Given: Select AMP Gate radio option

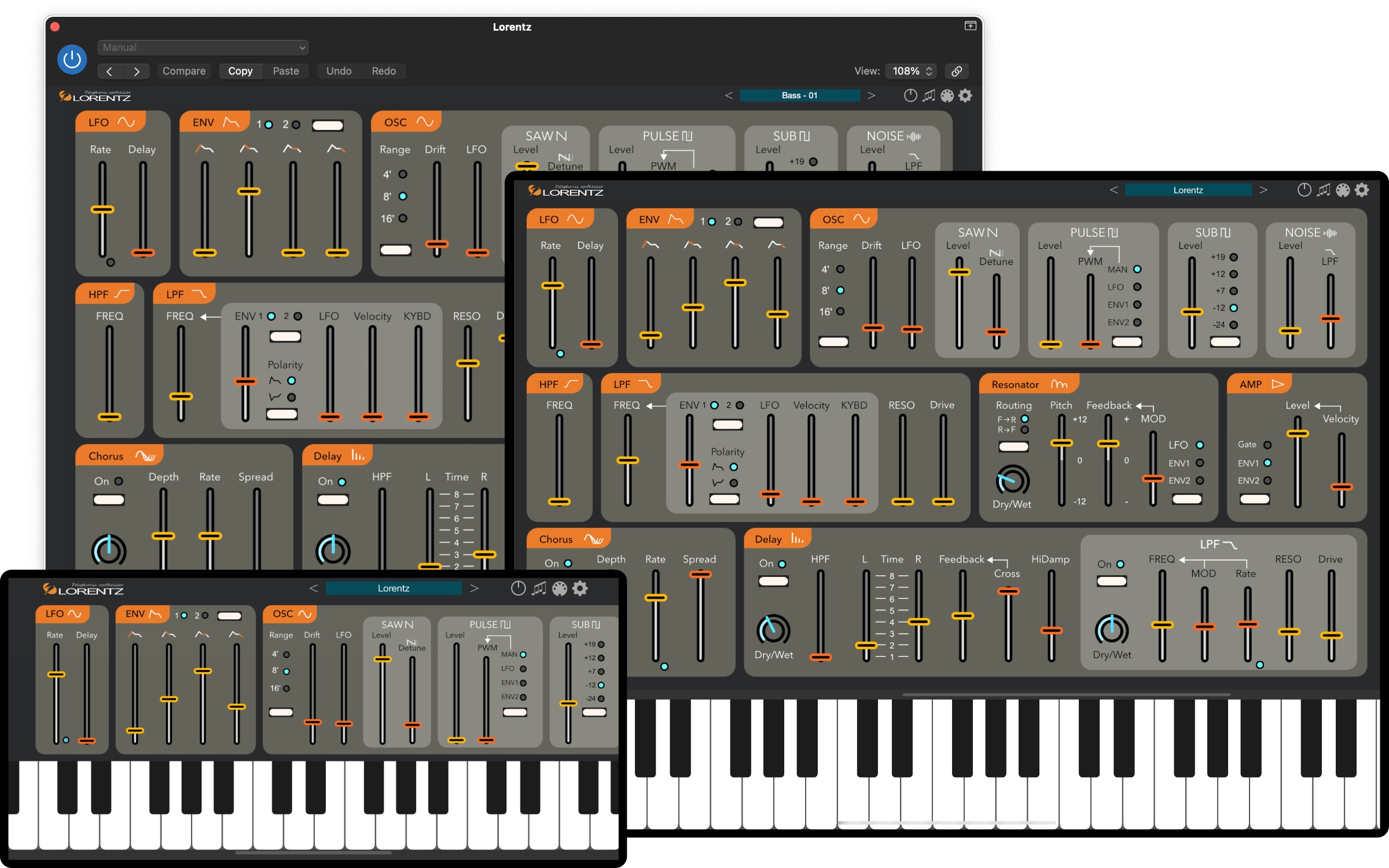Looking at the screenshot, I should pyautogui.click(x=1267, y=445).
